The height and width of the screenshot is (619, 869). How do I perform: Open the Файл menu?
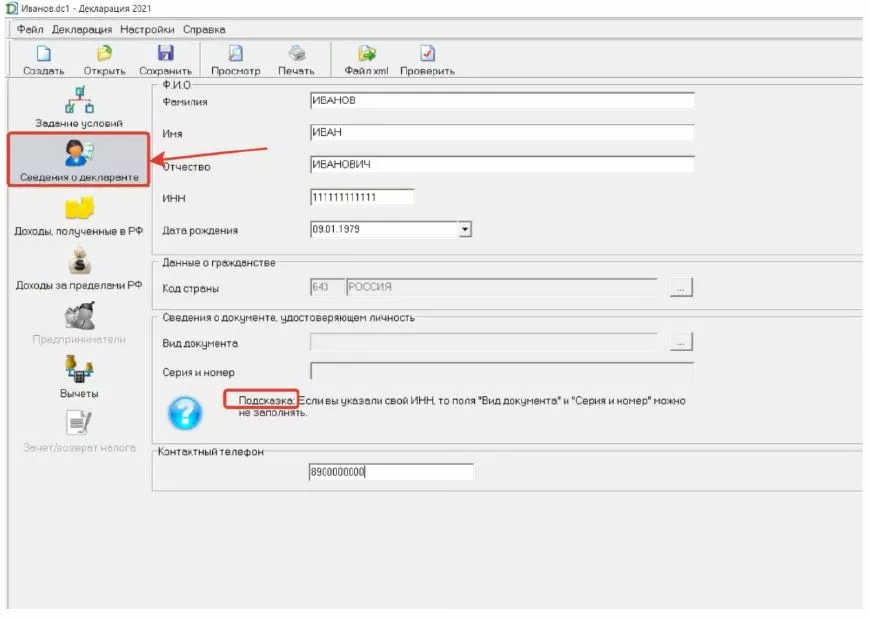point(31,30)
